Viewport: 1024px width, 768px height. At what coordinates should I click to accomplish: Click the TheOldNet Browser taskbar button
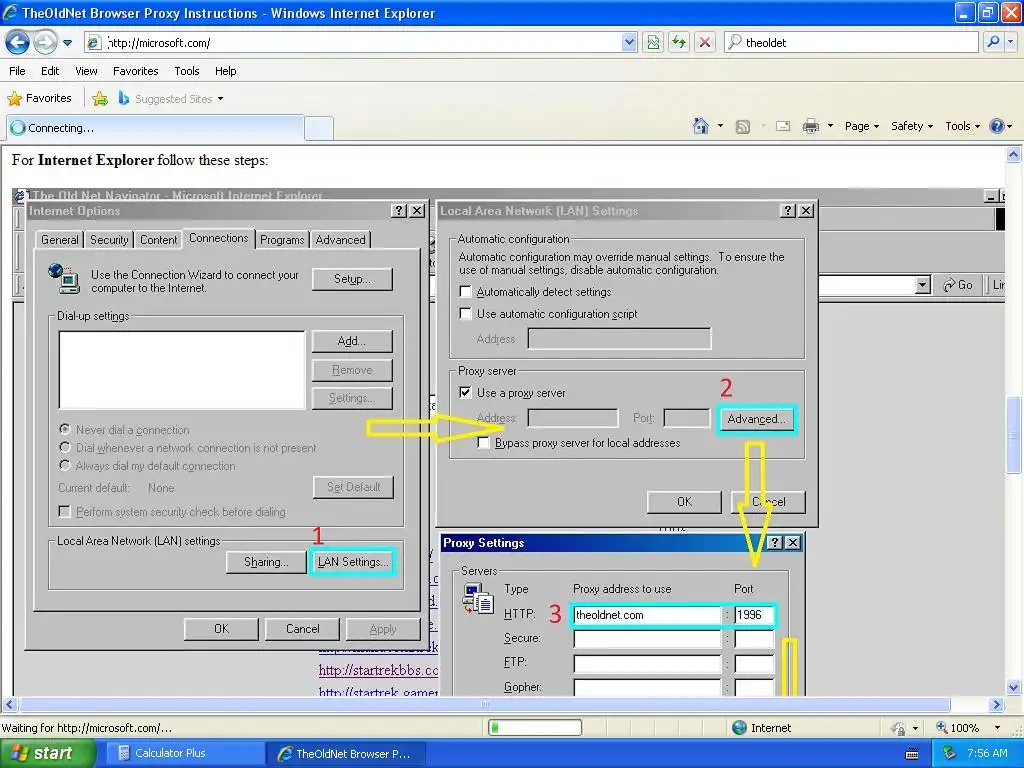click(x=347, y=754)
